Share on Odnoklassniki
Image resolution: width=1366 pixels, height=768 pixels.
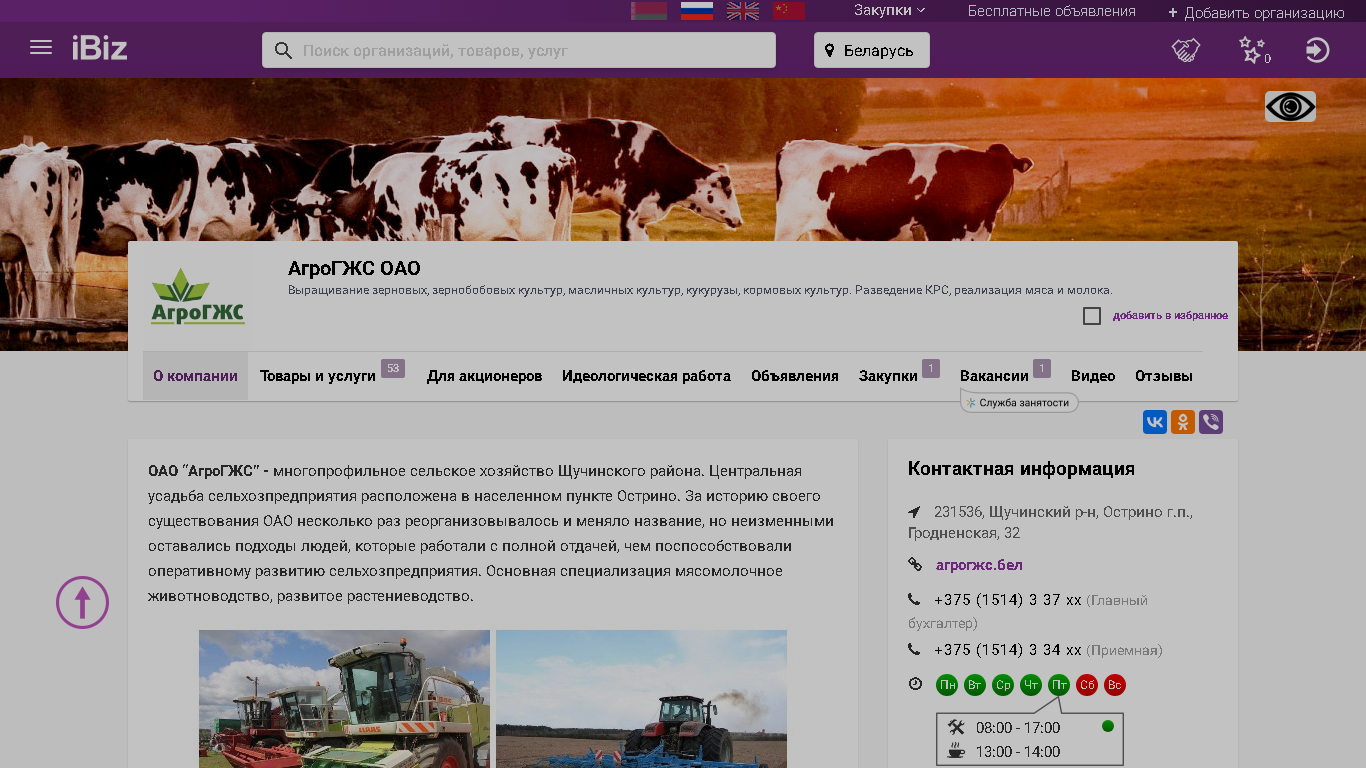1183,422
